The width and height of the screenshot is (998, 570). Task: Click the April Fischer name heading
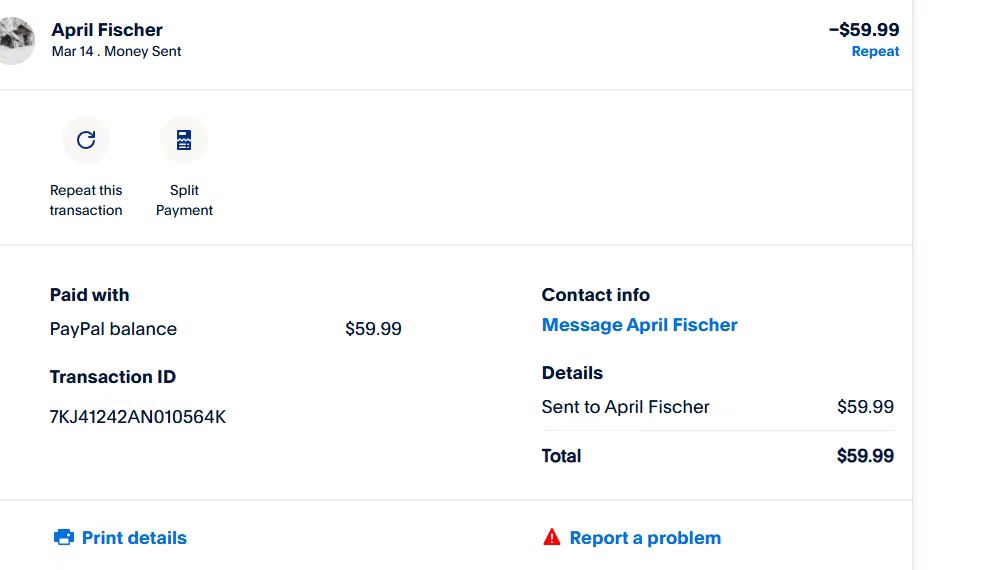pyautogui.click(x=107, y=30)
